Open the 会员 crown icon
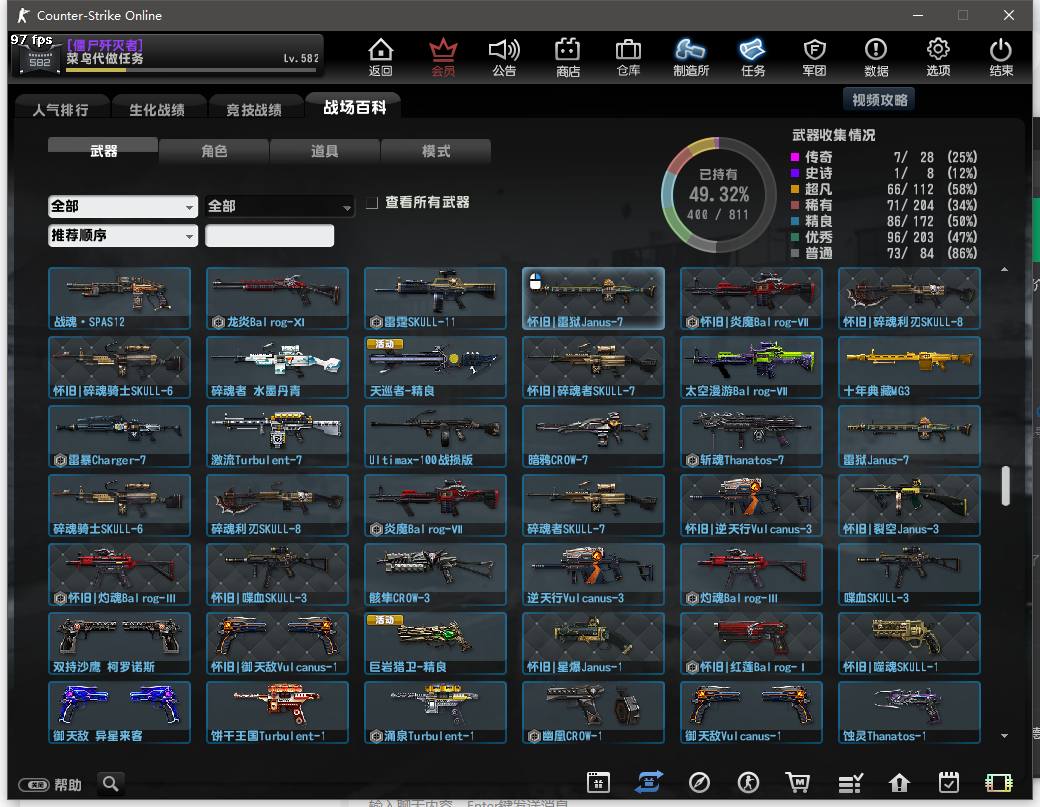 [x=443, y=57]
